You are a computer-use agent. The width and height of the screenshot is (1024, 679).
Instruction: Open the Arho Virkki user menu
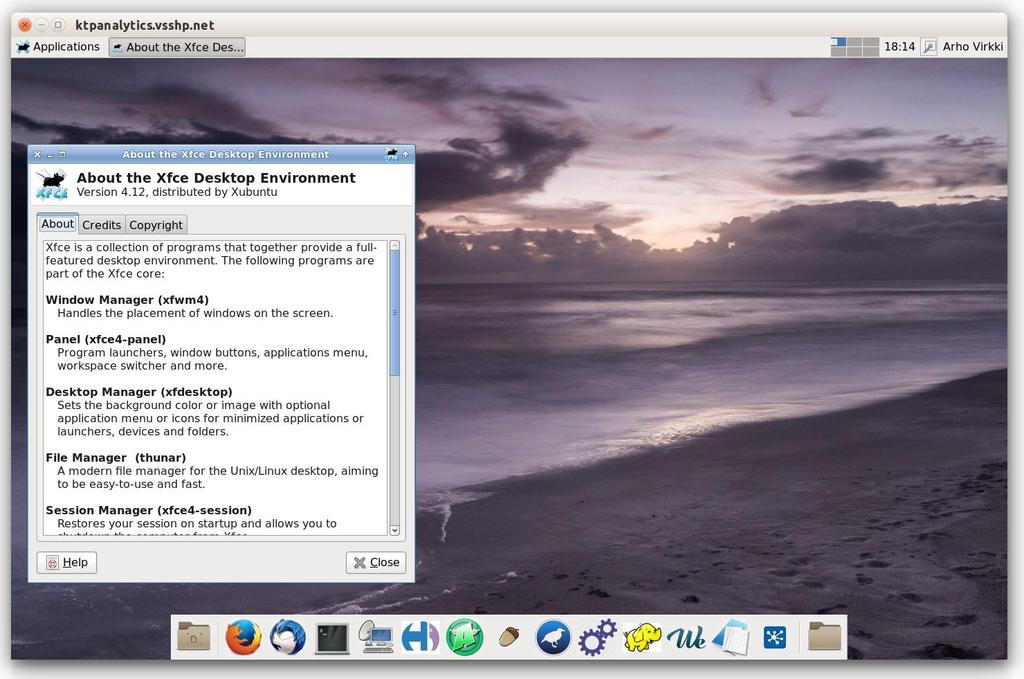pyautogui.click(x=972, y=47)
